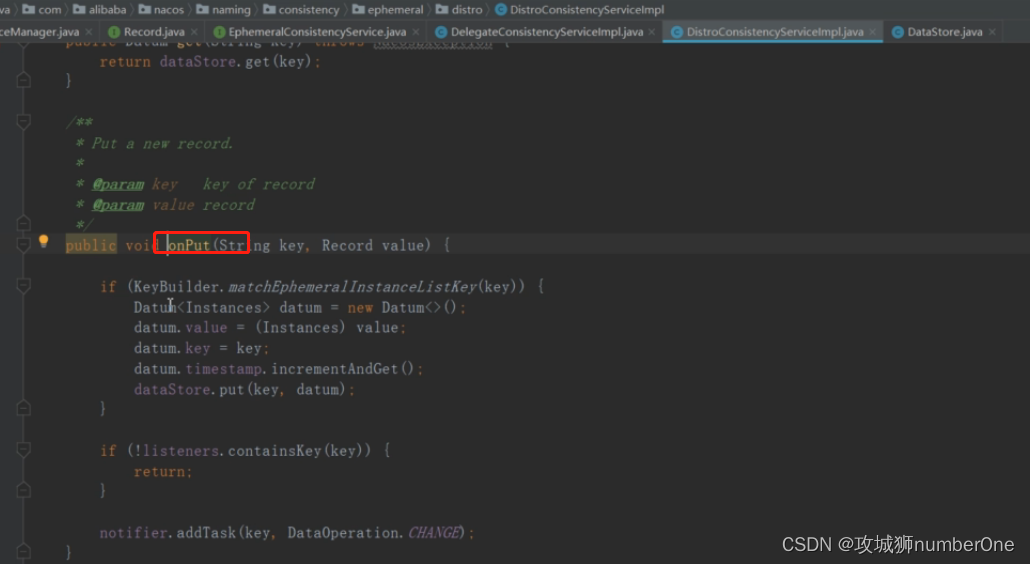Close the ceManager.java tab
Image resolution: width=1030 pixels, height=564 pixels.
tap(89, 32)
